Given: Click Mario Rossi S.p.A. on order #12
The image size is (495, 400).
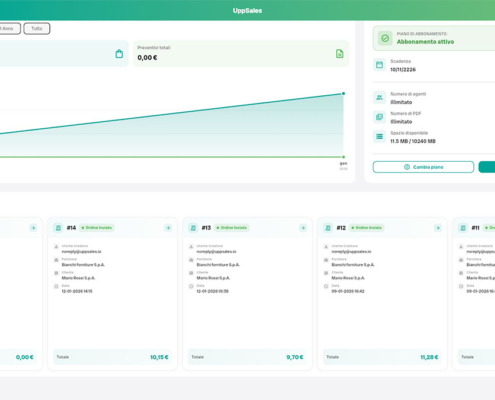Looking at the screenshot, I should [348, 278].
